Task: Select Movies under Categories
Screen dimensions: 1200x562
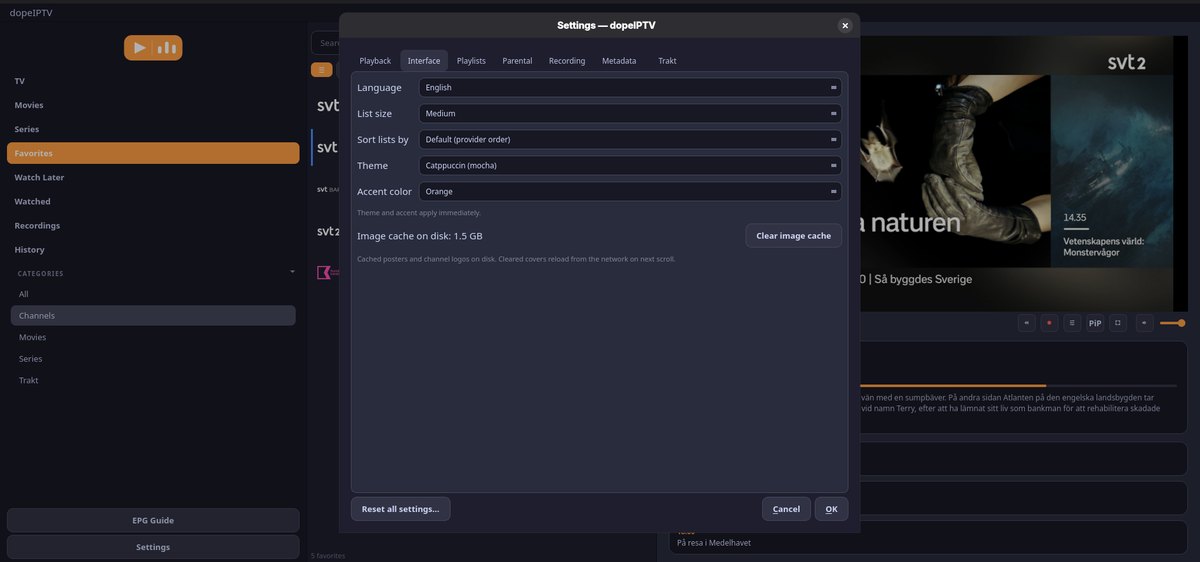Action: (153, 337)
